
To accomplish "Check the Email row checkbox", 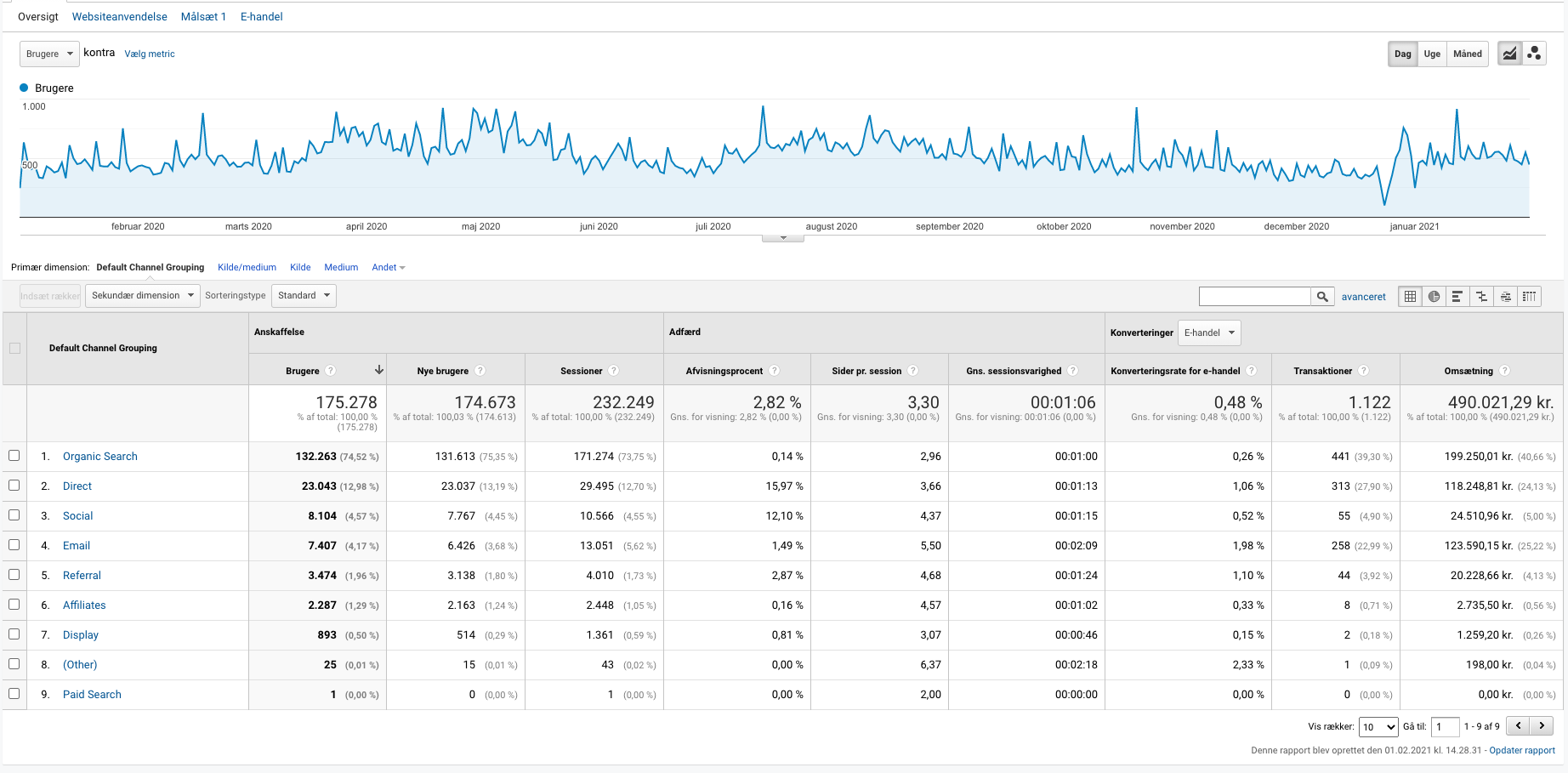I will point(14,545).
